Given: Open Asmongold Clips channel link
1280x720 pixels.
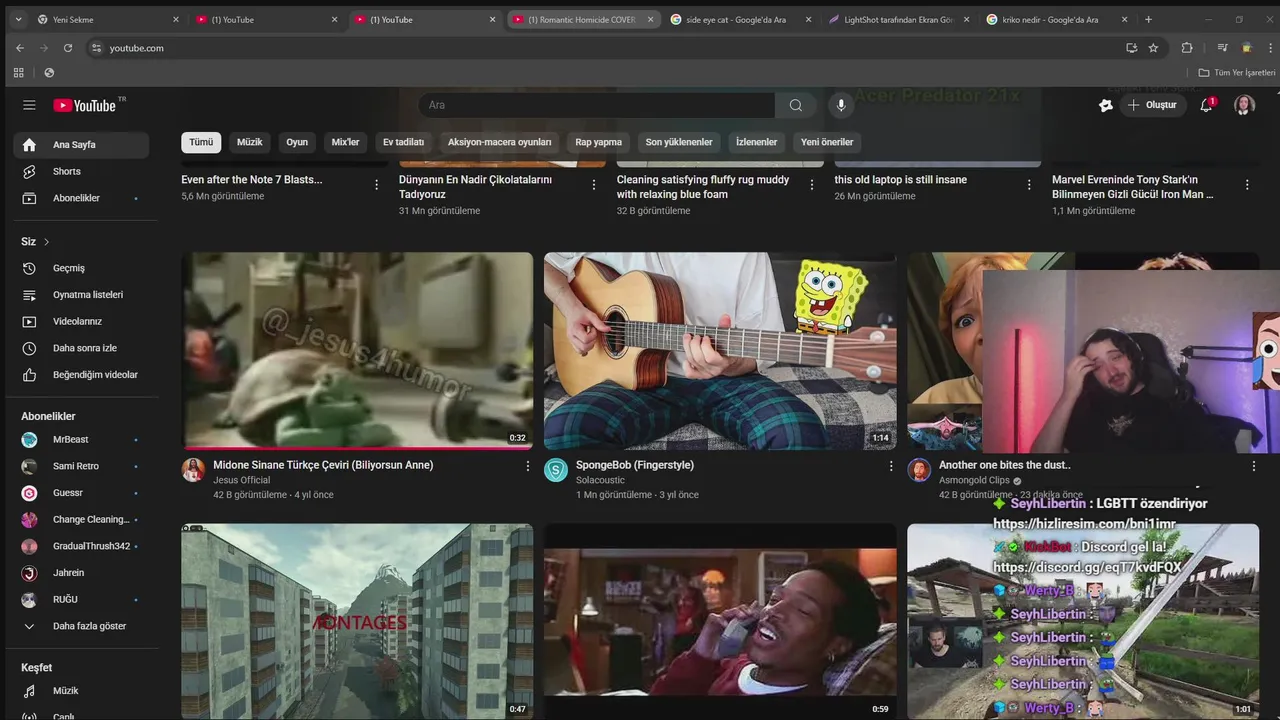Looking at the screenshot, I should click(974, 480).
